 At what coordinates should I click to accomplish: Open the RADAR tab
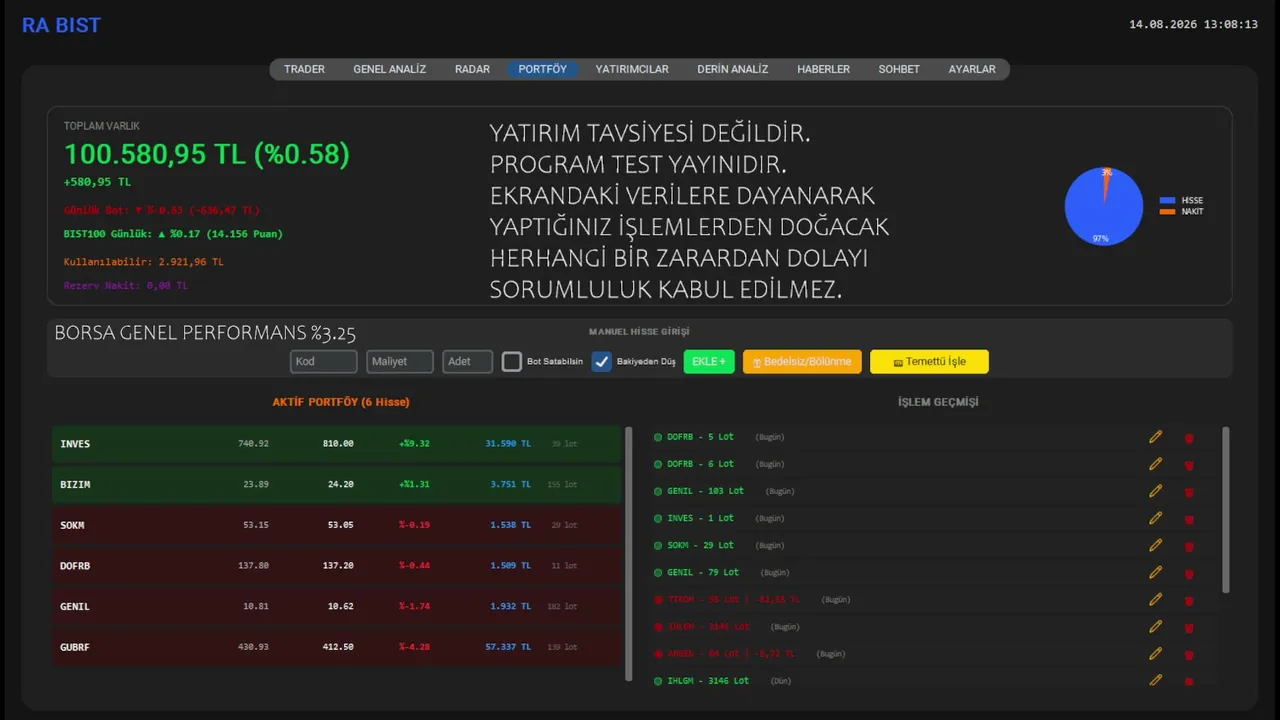[472, 69]
